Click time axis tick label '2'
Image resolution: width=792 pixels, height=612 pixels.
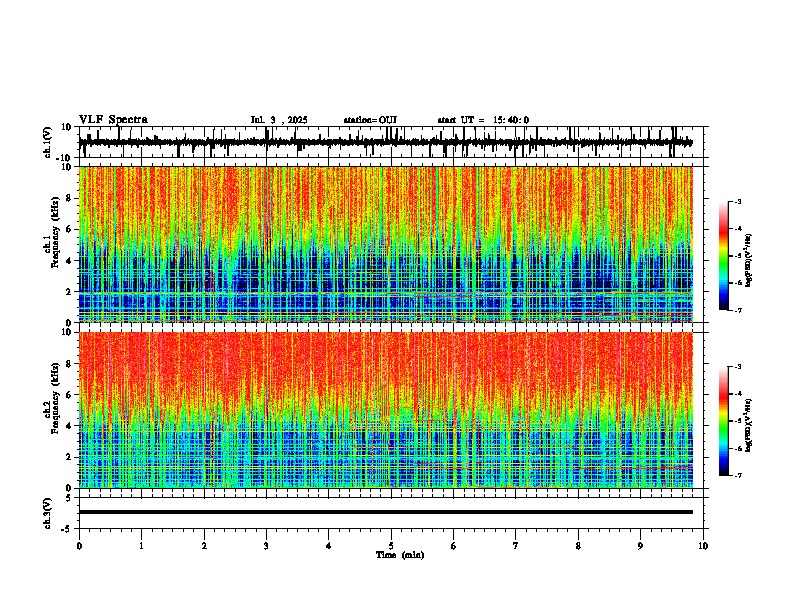204,546
